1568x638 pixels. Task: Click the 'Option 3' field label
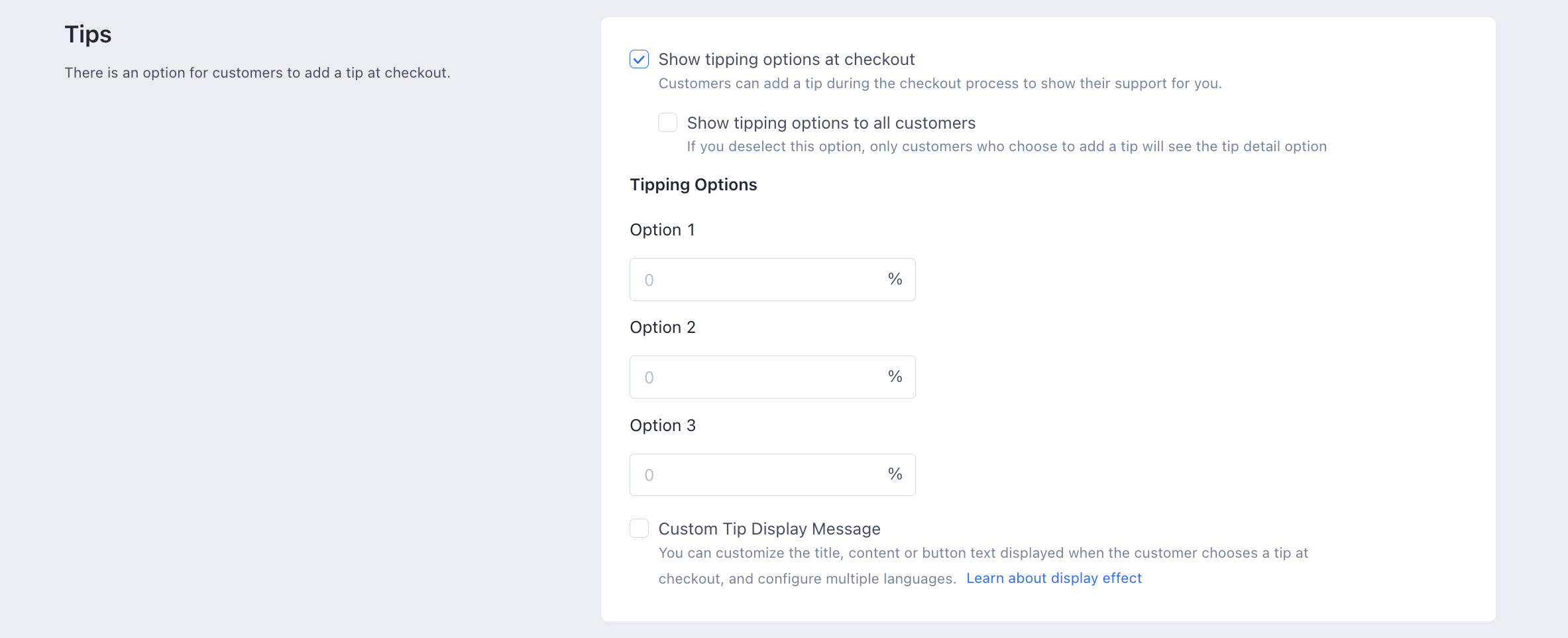click(x=662, y=426)
